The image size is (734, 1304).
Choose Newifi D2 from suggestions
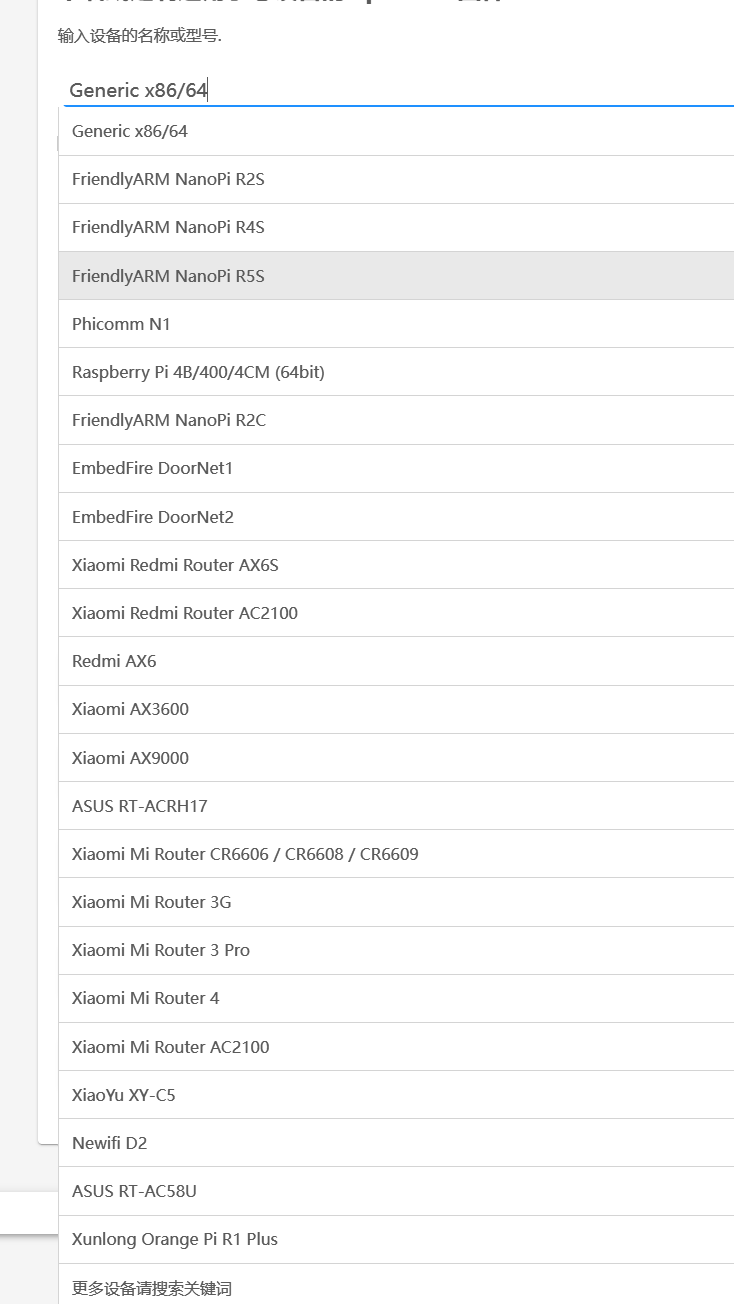[x=110, y=1143]
